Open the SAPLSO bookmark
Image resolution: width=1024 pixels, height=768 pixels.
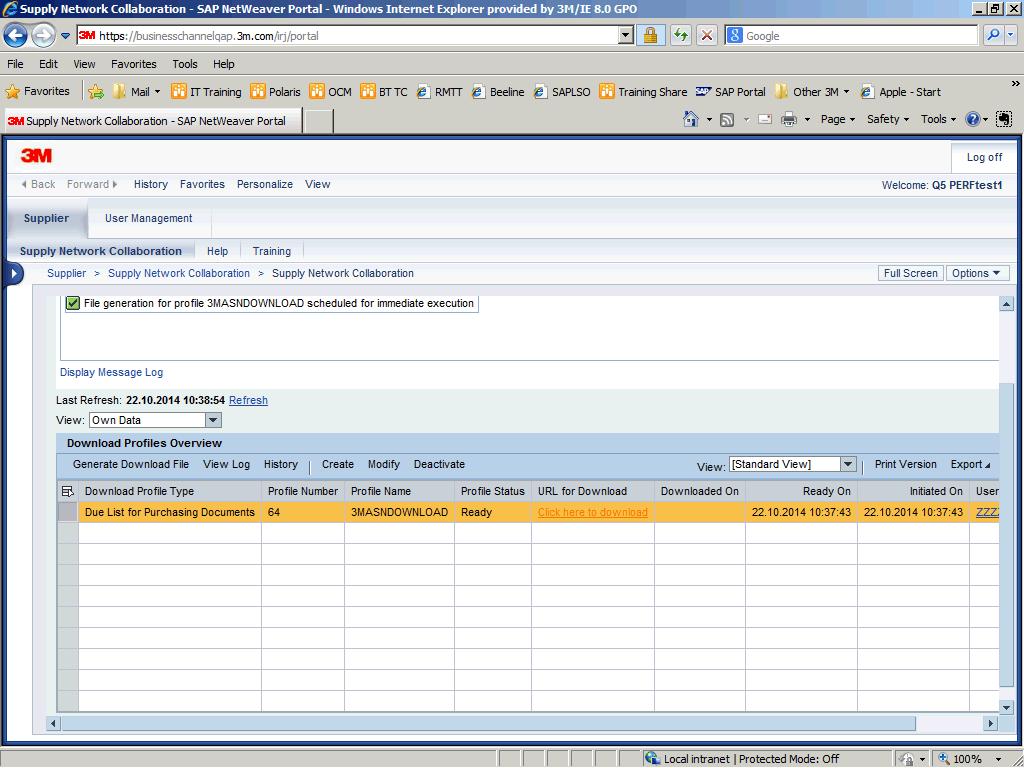coord(562,92)
